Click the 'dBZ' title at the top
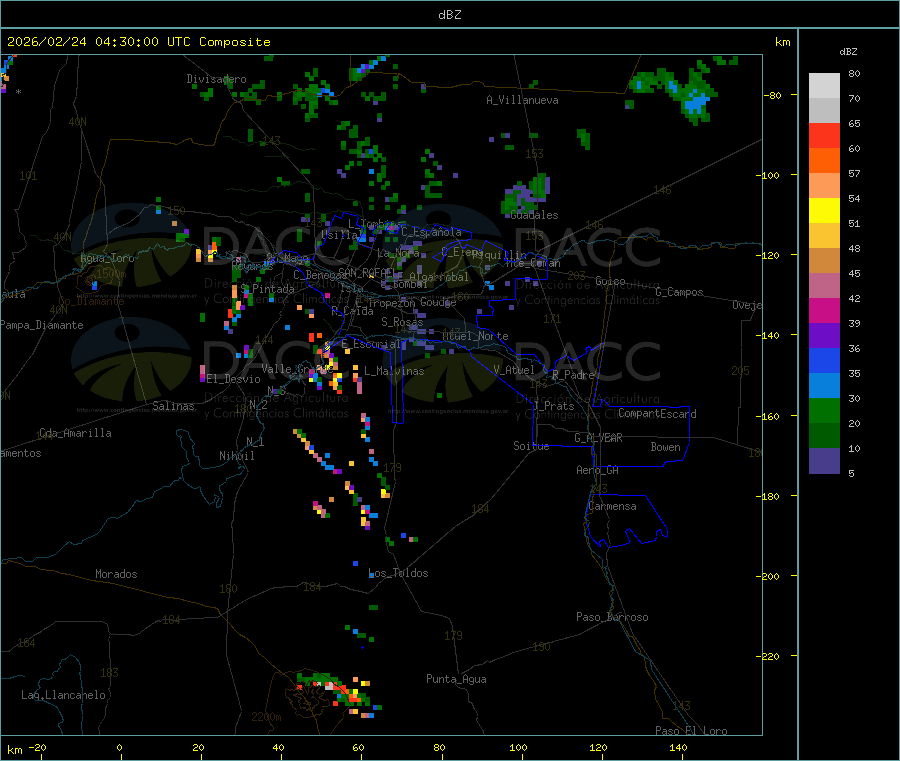This screenshot has width=900, height=761. 449,14
